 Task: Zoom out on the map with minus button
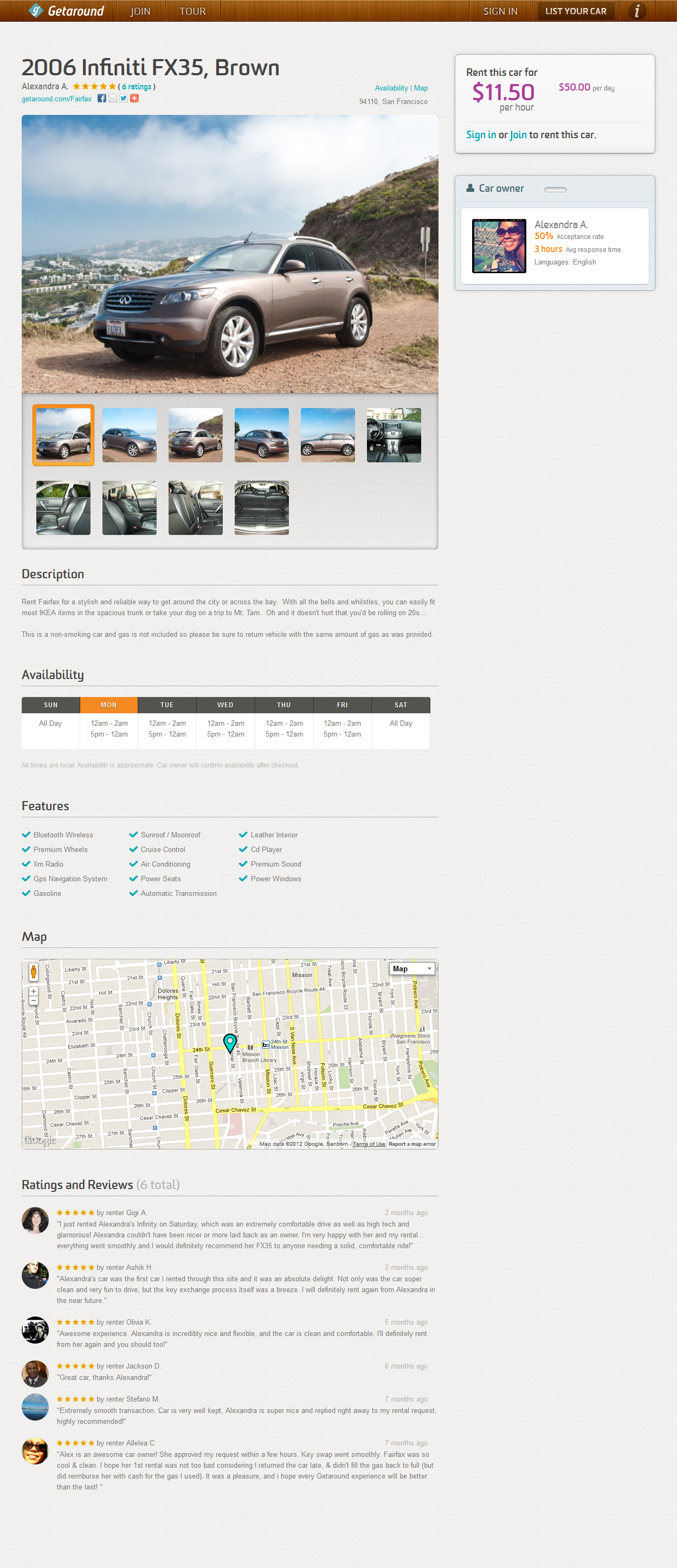34,1000
